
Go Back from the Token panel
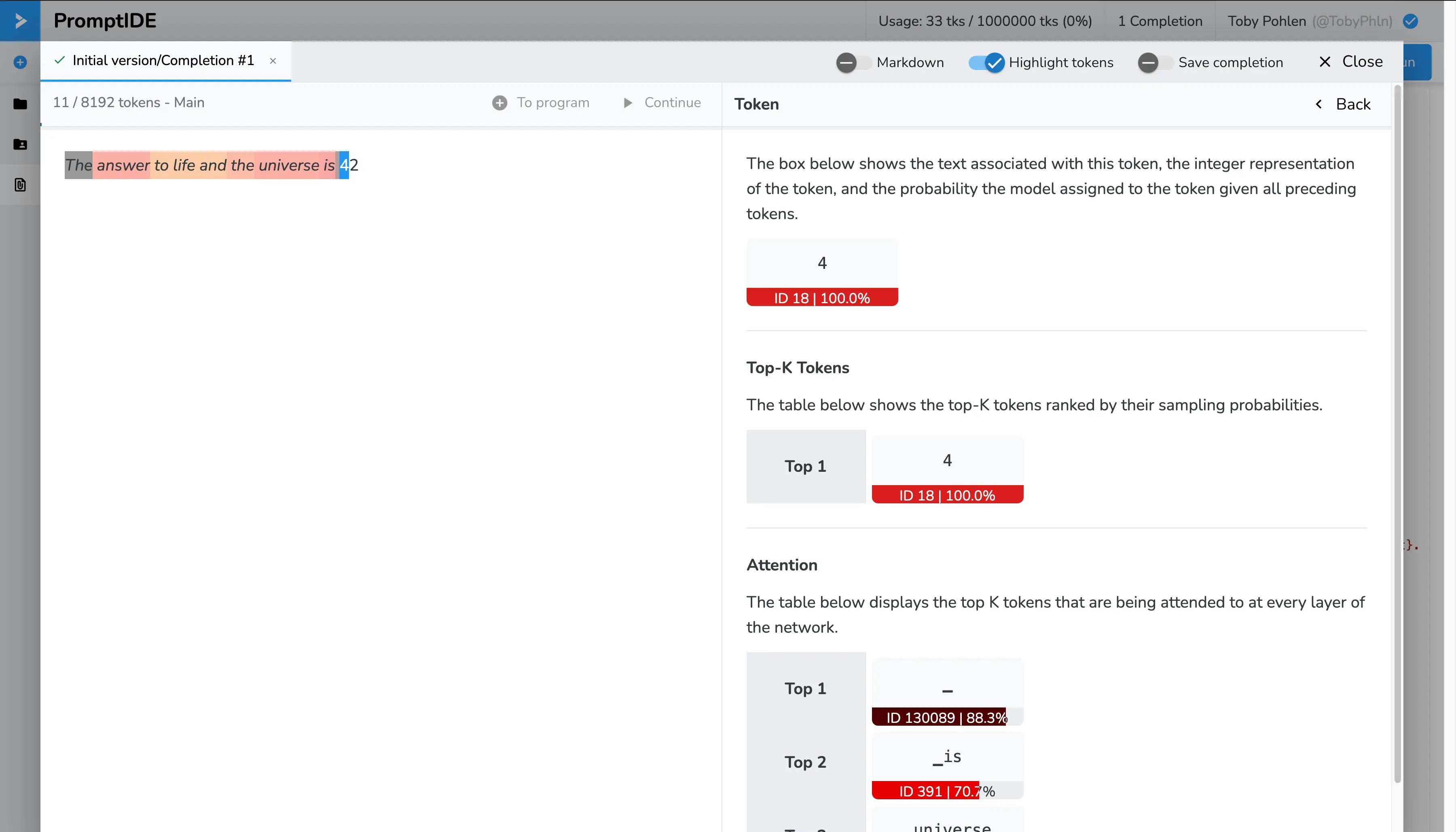point(1342,104)
